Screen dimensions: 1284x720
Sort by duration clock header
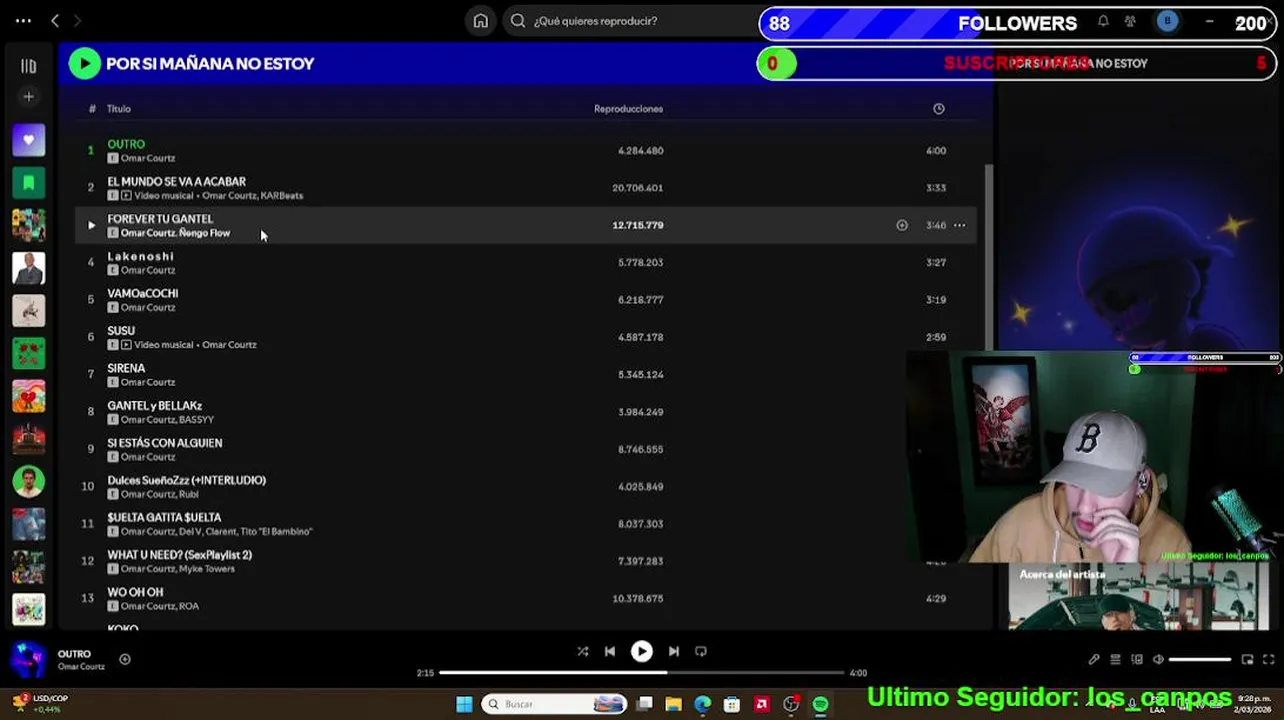coord(938,109)
